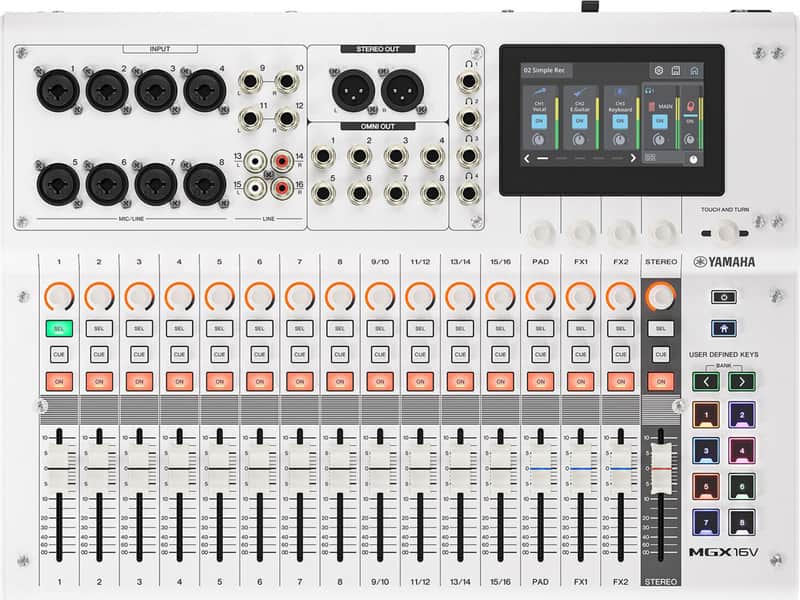Viewport: 800px width, 600px height.
Task: Trigger User Defined Key 4
Action: [x=742, y=451]
